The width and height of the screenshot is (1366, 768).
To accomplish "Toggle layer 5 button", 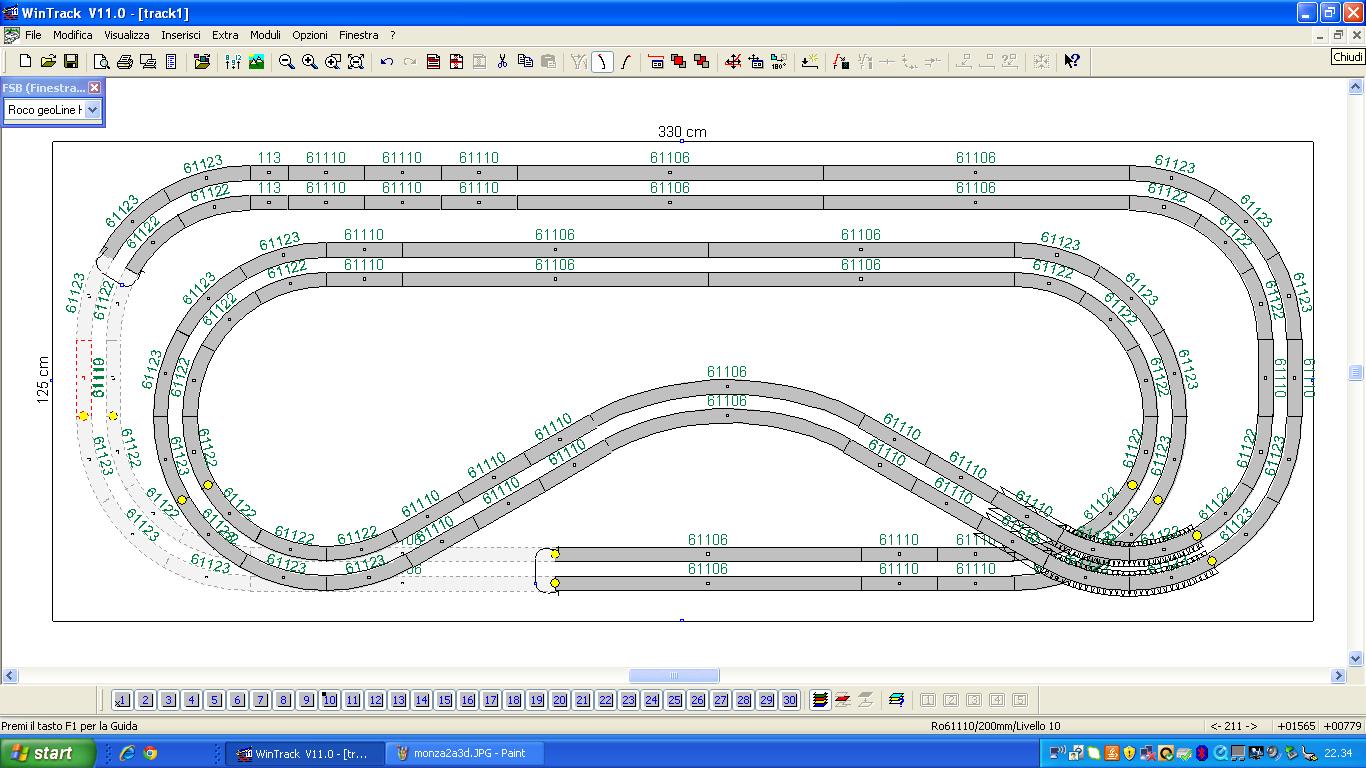I will coord(214,701).
